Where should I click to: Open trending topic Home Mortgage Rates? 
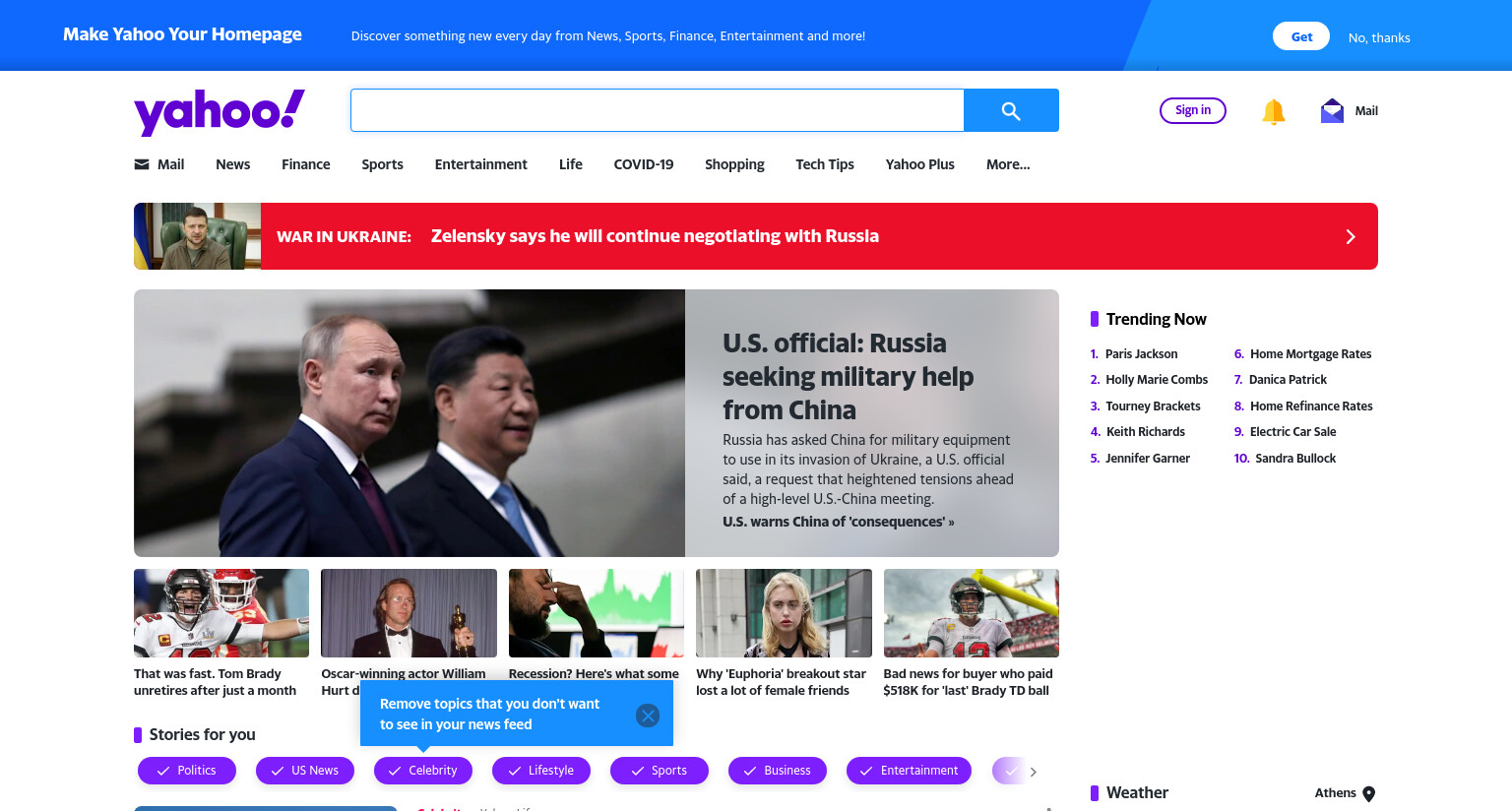[1310, 354]
